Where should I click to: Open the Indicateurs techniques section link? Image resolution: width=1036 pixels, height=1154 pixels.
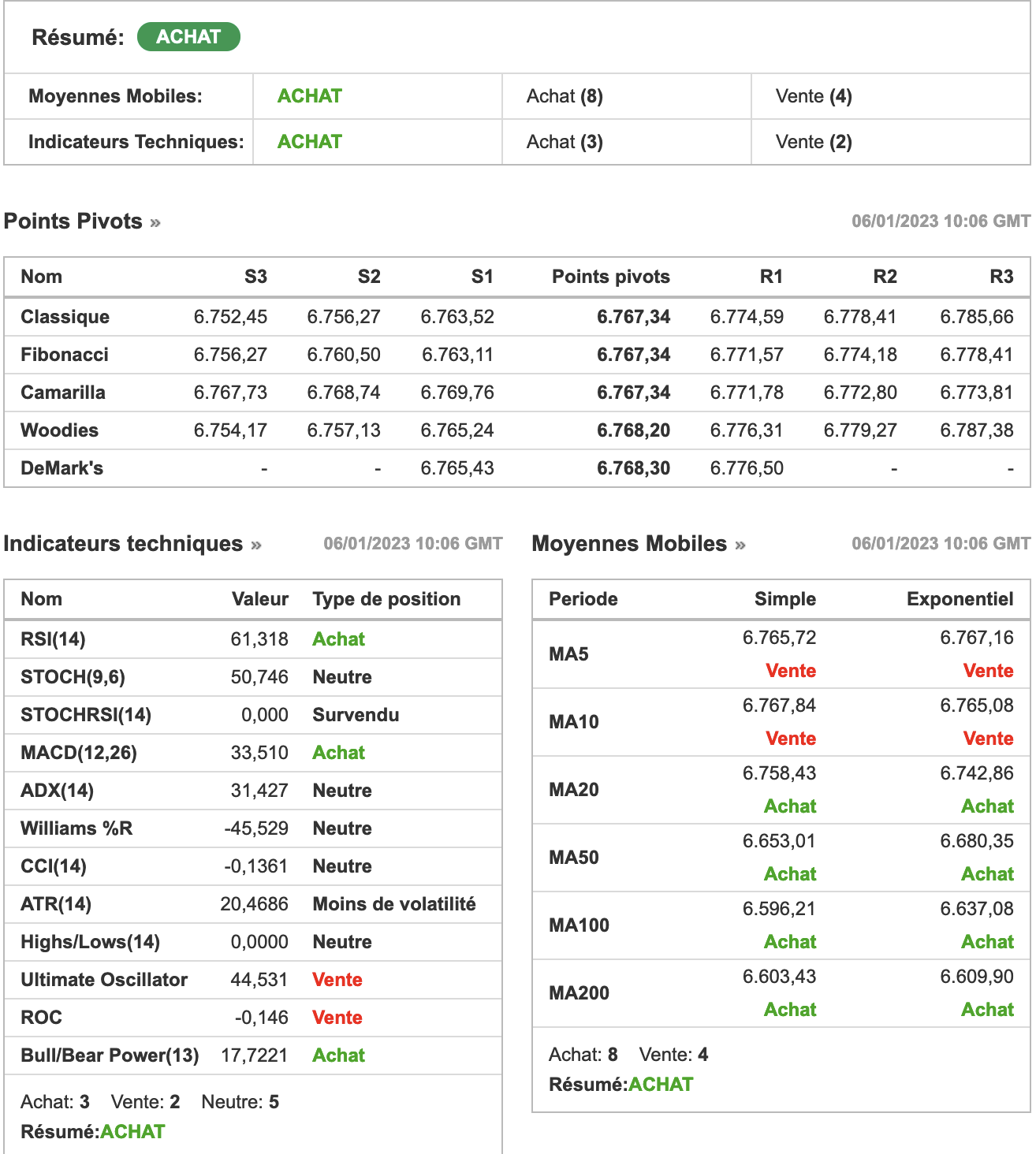(x=123, y=544)
